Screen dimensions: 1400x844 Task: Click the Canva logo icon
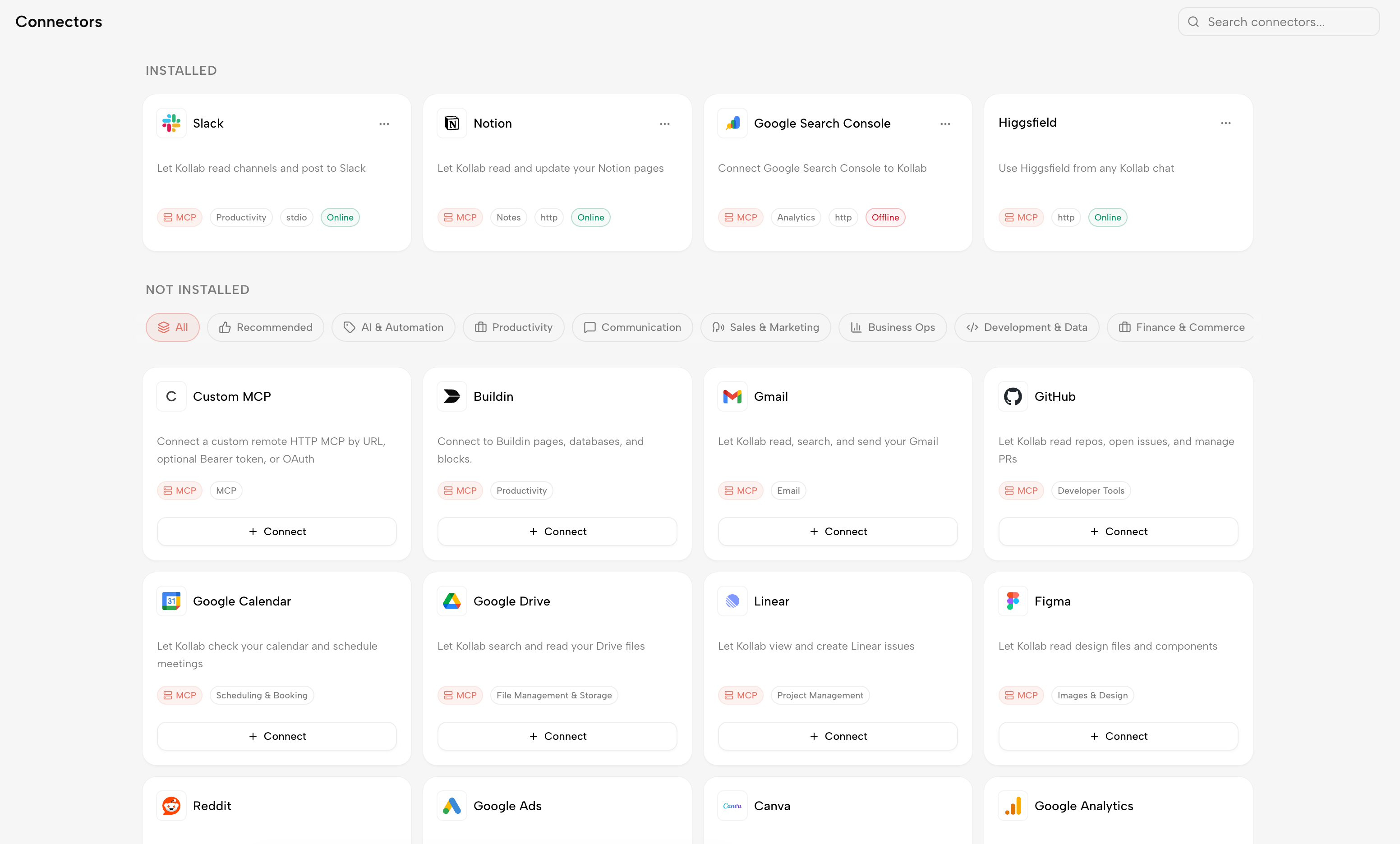coord(732,805)
